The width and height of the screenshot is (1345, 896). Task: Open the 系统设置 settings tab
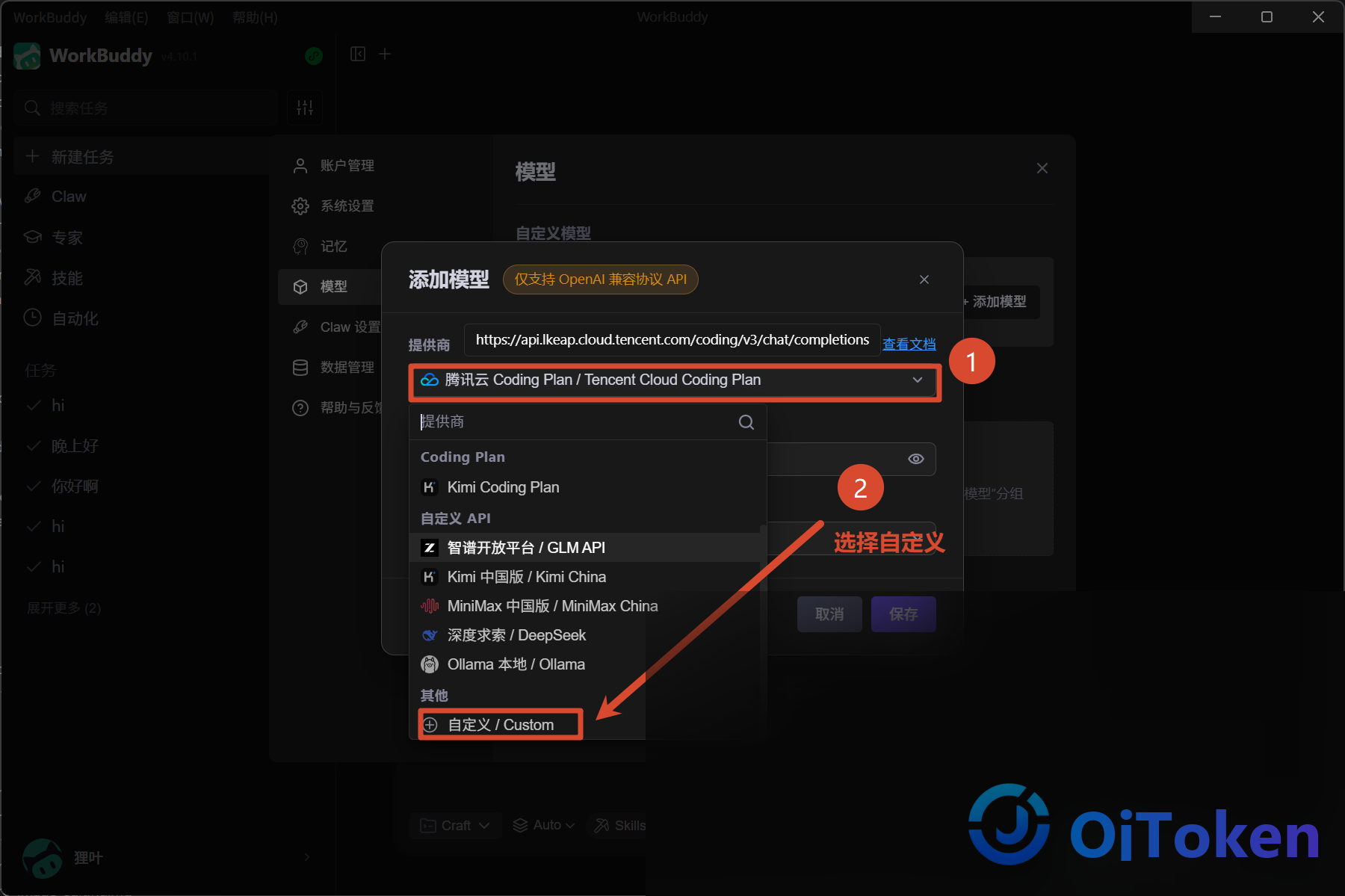[x=333, y=206]
